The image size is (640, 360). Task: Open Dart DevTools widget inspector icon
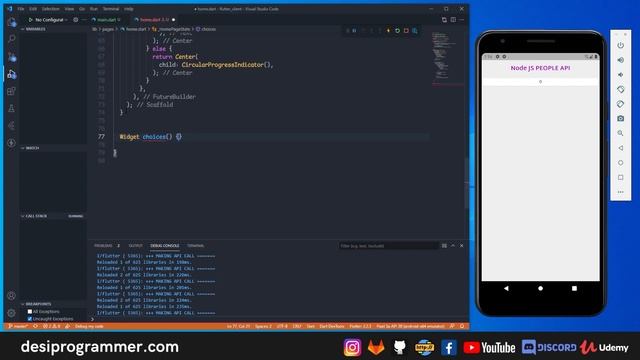[x=415, y=31]
